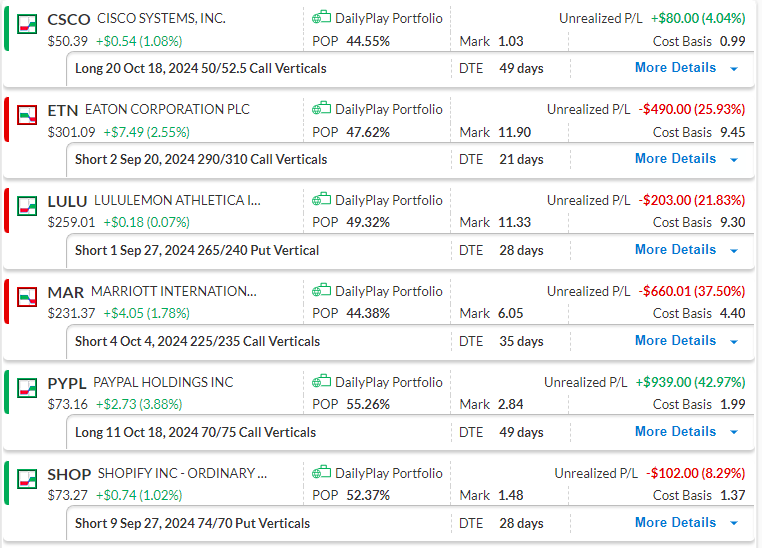Select the SHOP ticker symbol
Viewport: 762px width, 548px height.
[x=69, y=475]
